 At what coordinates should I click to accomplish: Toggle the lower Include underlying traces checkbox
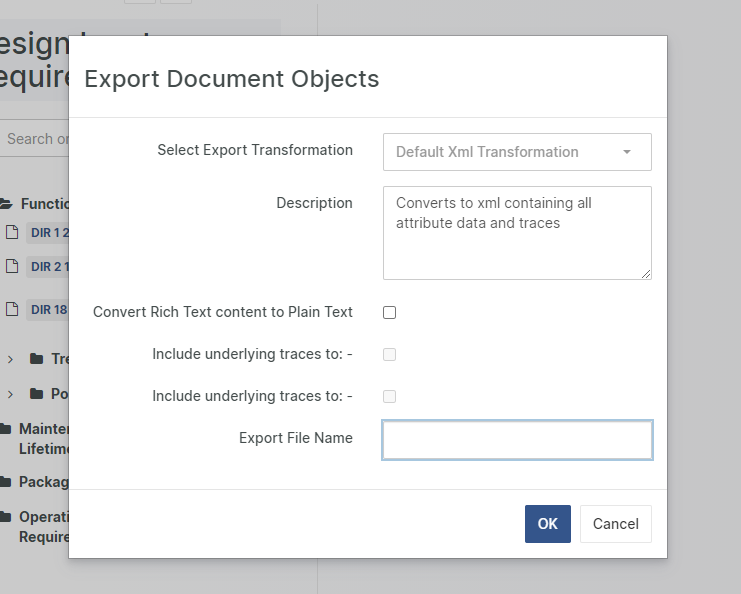pos(390,396)
